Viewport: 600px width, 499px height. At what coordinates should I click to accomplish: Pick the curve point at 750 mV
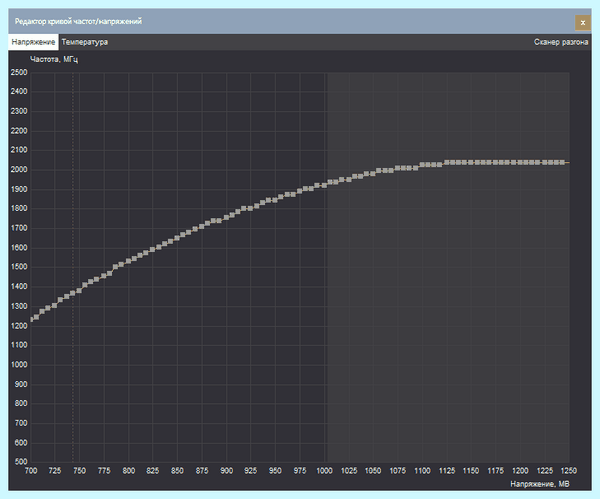pyautogui.click(x=79, y=290)
